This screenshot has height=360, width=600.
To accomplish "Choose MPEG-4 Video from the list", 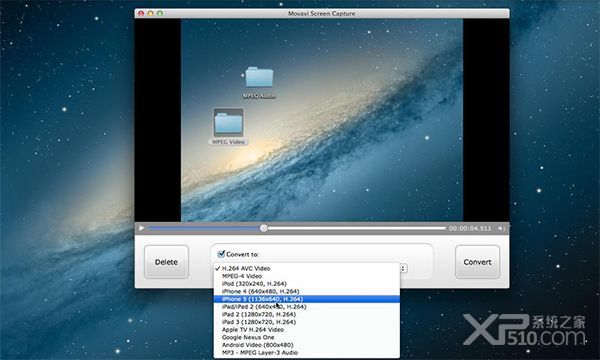I will [307, 276].
